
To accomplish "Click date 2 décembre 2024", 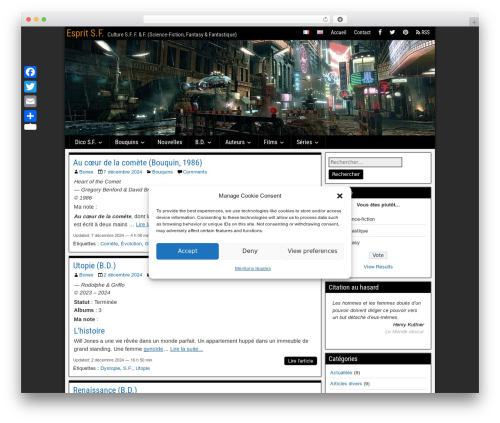I will [122, 275].
